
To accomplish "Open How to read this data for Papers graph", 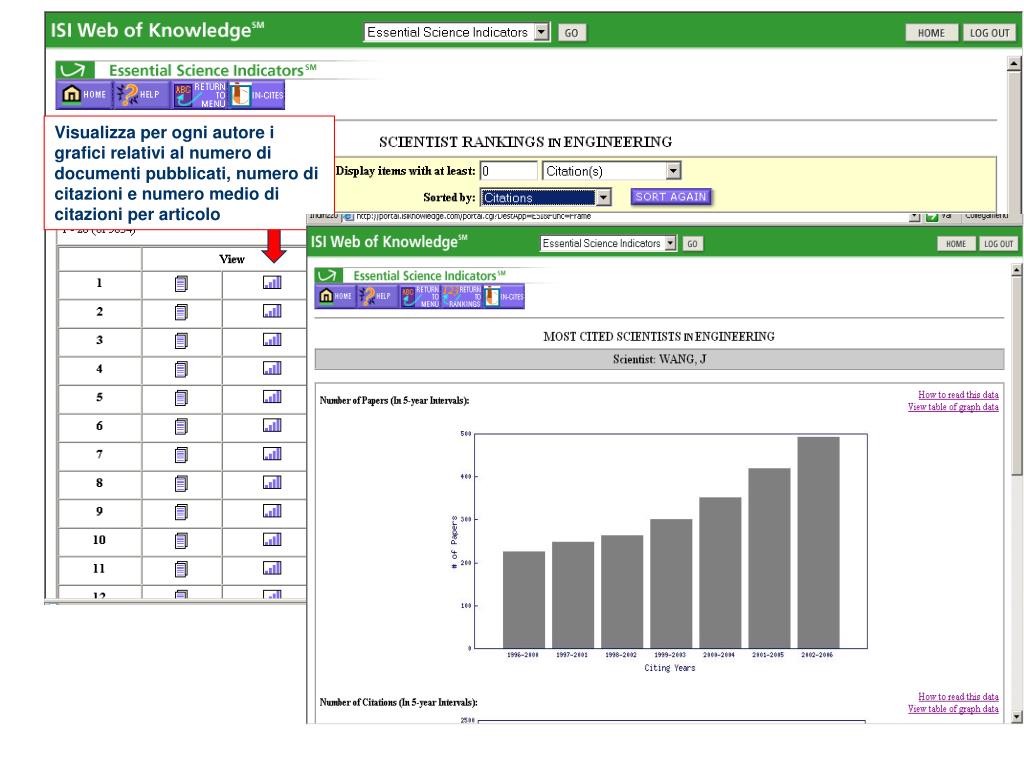I will 958,394.
